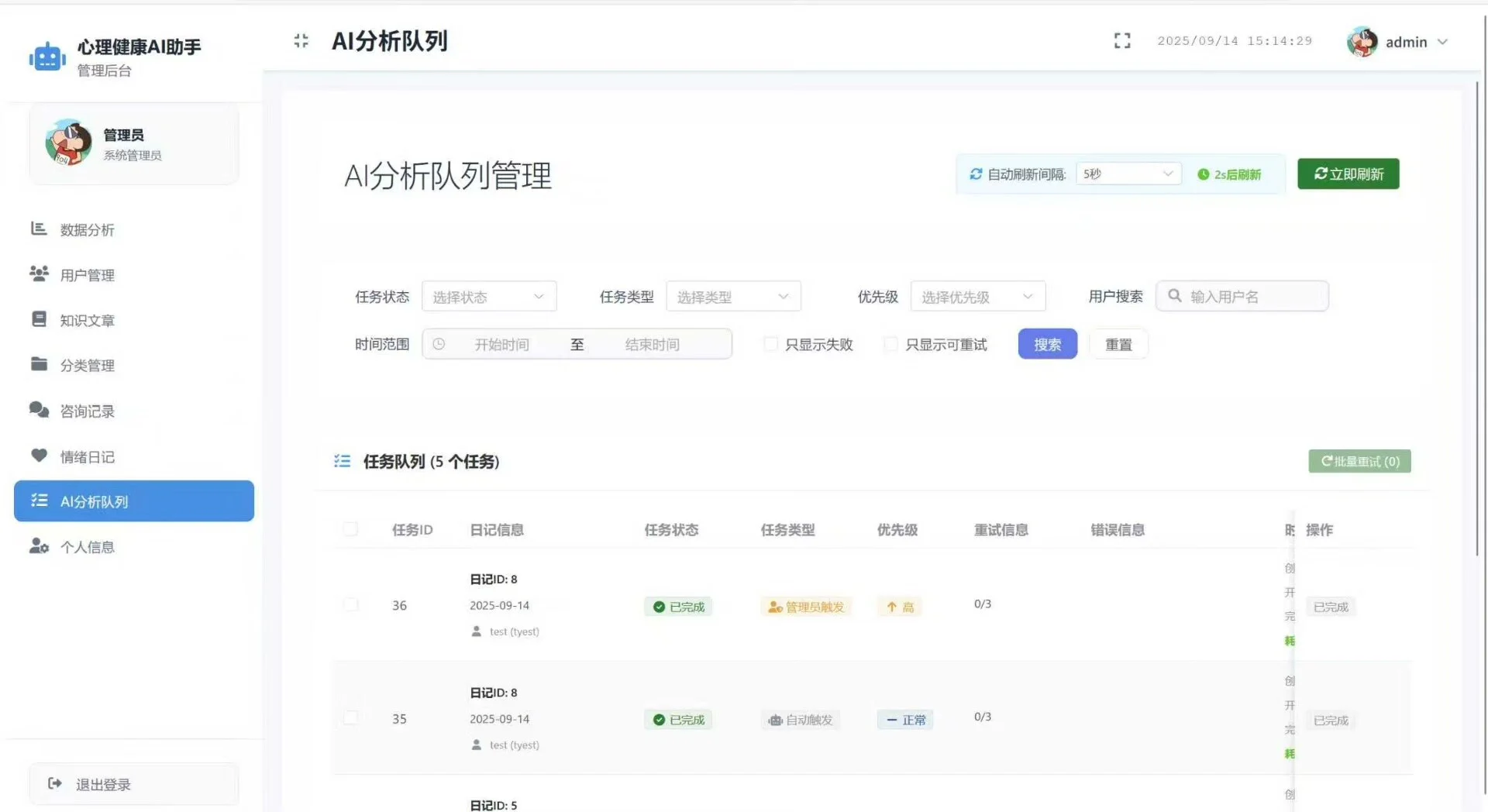Image resolution: width=1488 pixels, height=812 pixels.
Task: Open the 数据分析 section in the sidebar
Action: tap(86, 229)
